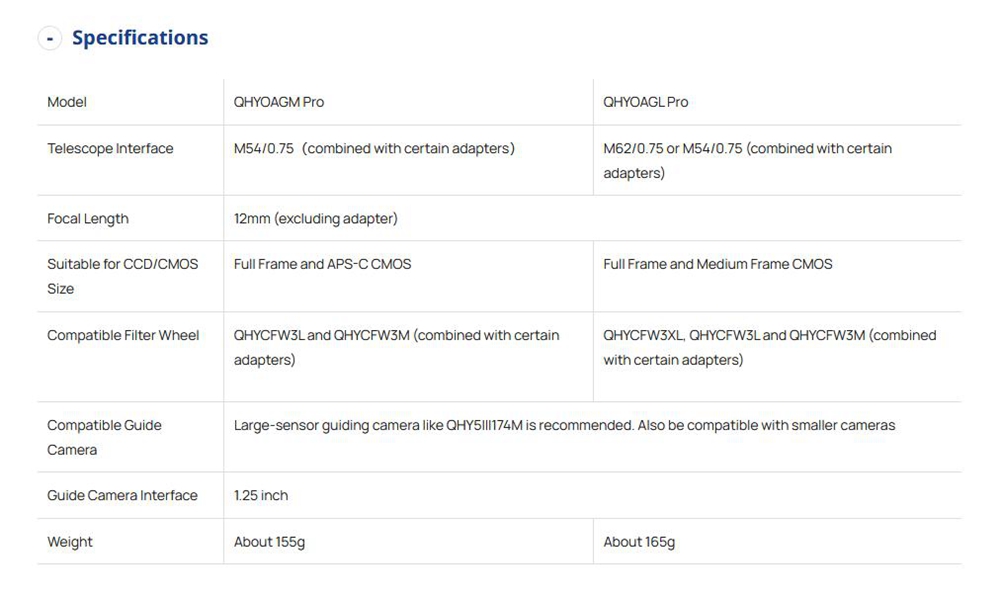Click the Model row label
The height and width of the screenshot is (598, 1000).
(x=67, y=102)
